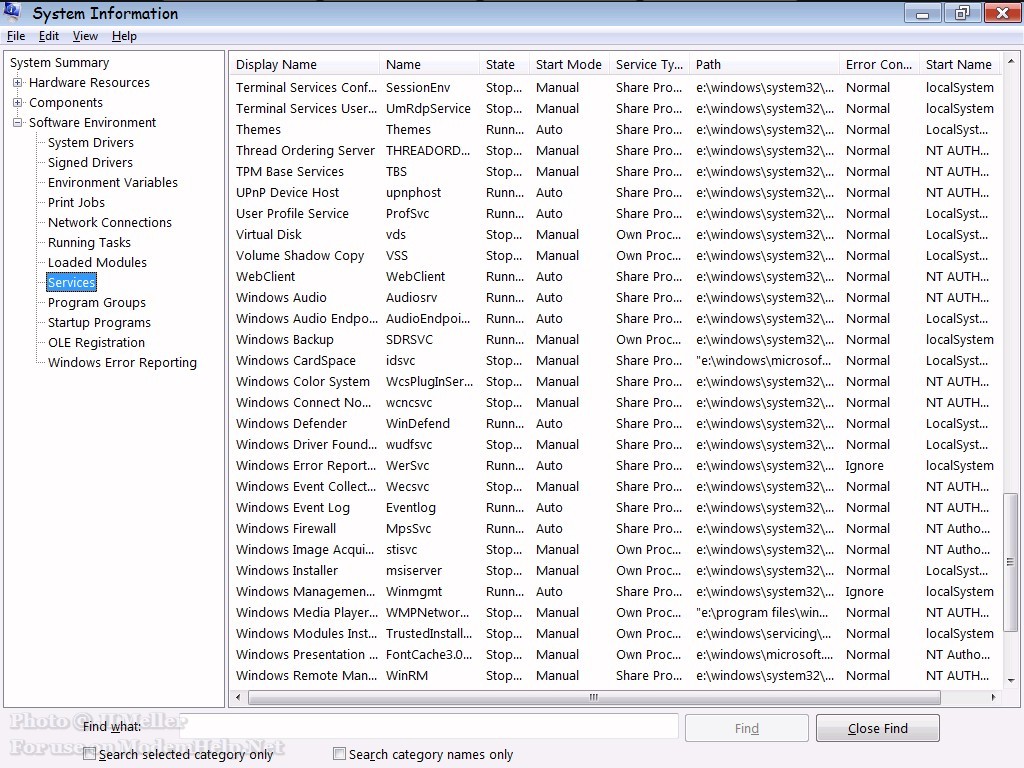
Task: Click the horizontal scrollbar thumb
Action: [594, 697]
